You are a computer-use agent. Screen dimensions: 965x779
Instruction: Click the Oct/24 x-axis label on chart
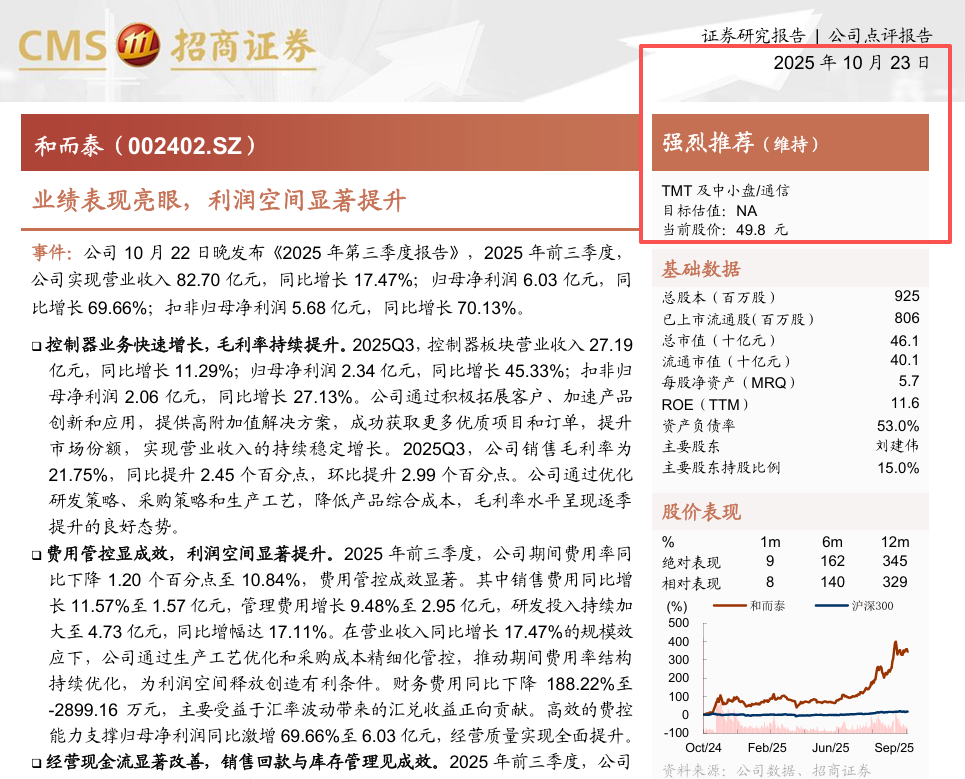click(703, 748)
